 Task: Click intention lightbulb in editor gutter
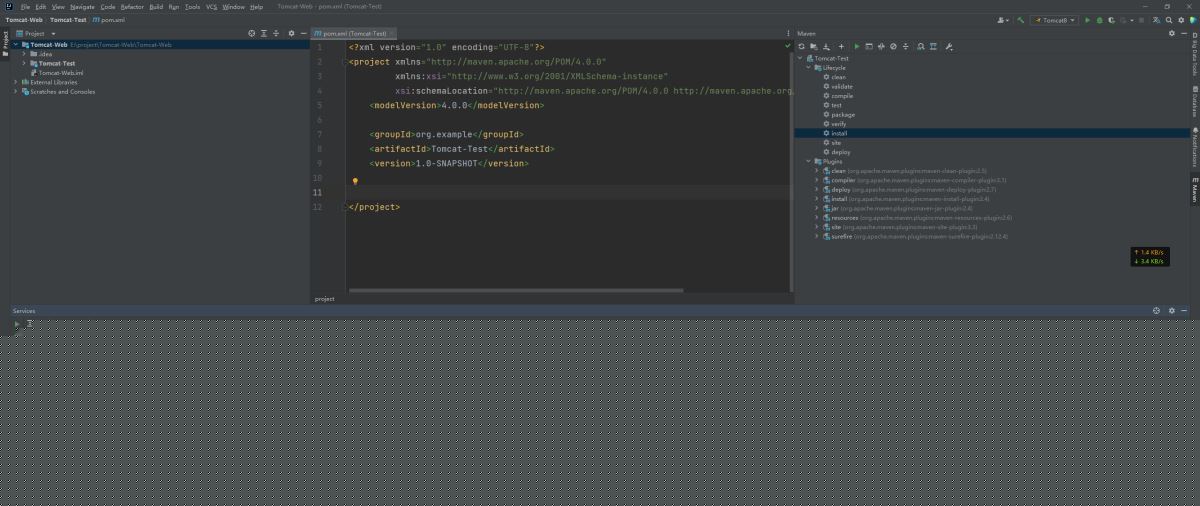(x=355, y=182)
